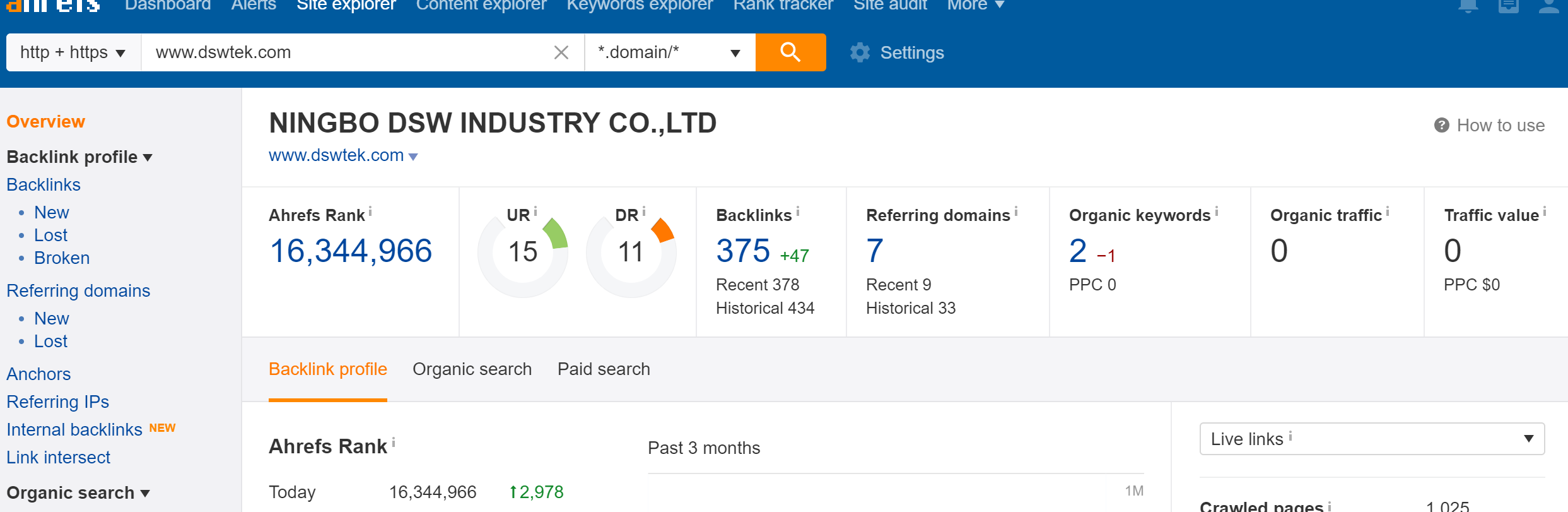
Task: Click the www.dswtek.com site link
Action: [x=336, y=155]
